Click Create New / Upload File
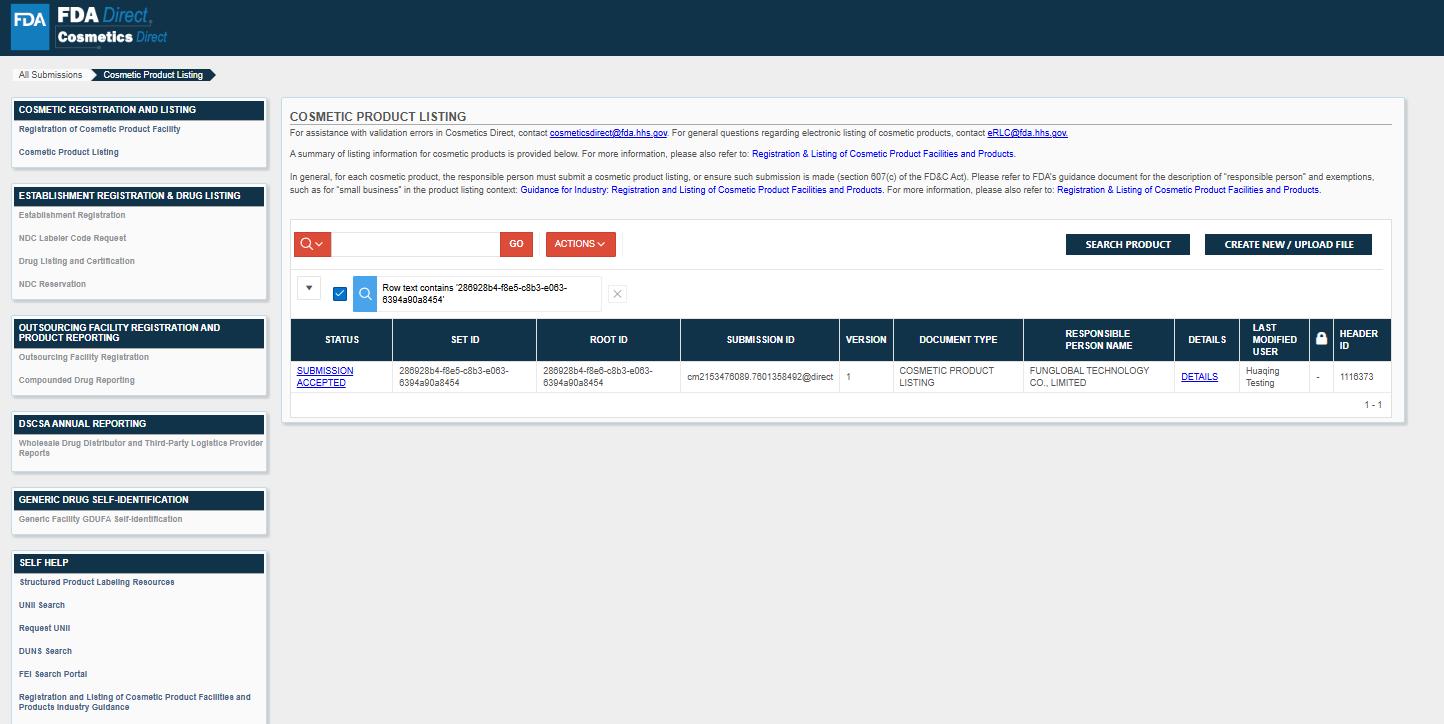 tap(1288, 244)
